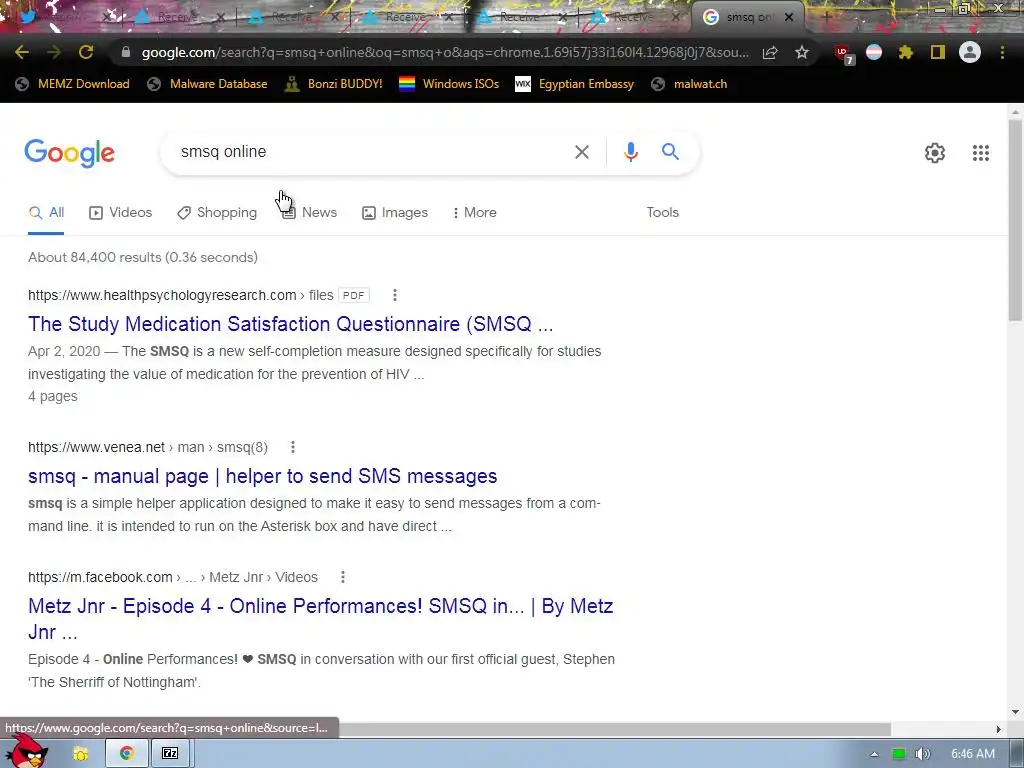
Task: Open the Google apps grid
Action: pyautogui.click(x=981, y=153)
